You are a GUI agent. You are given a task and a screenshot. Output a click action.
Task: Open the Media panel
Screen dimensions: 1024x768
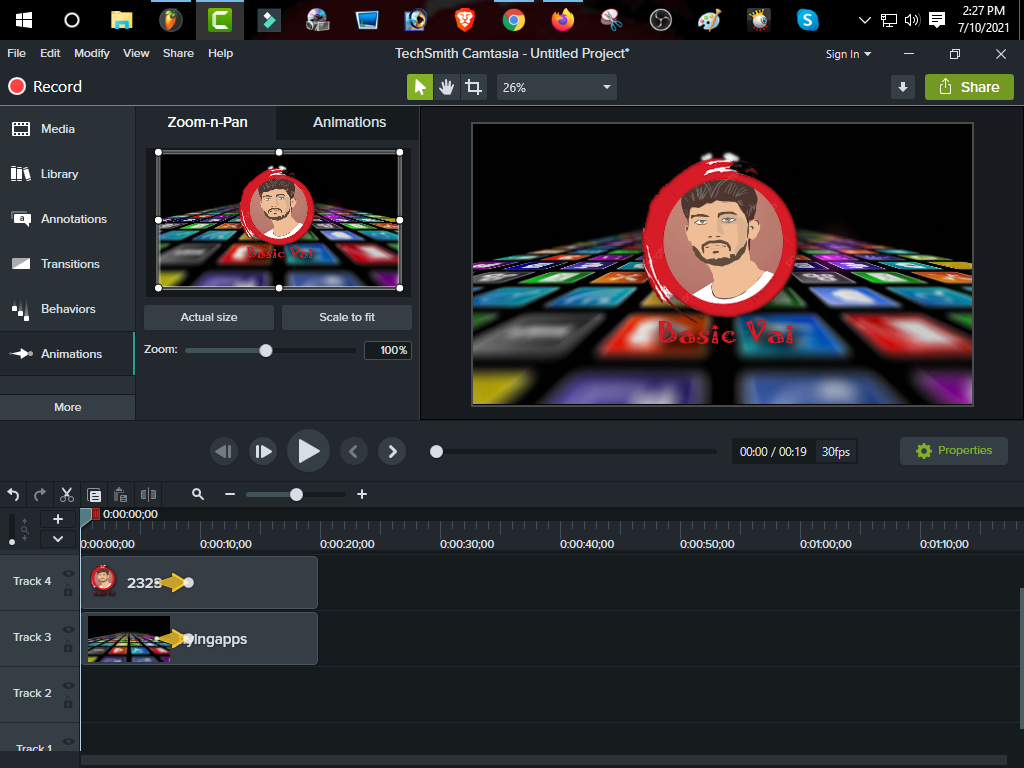(x=67, y=129)
